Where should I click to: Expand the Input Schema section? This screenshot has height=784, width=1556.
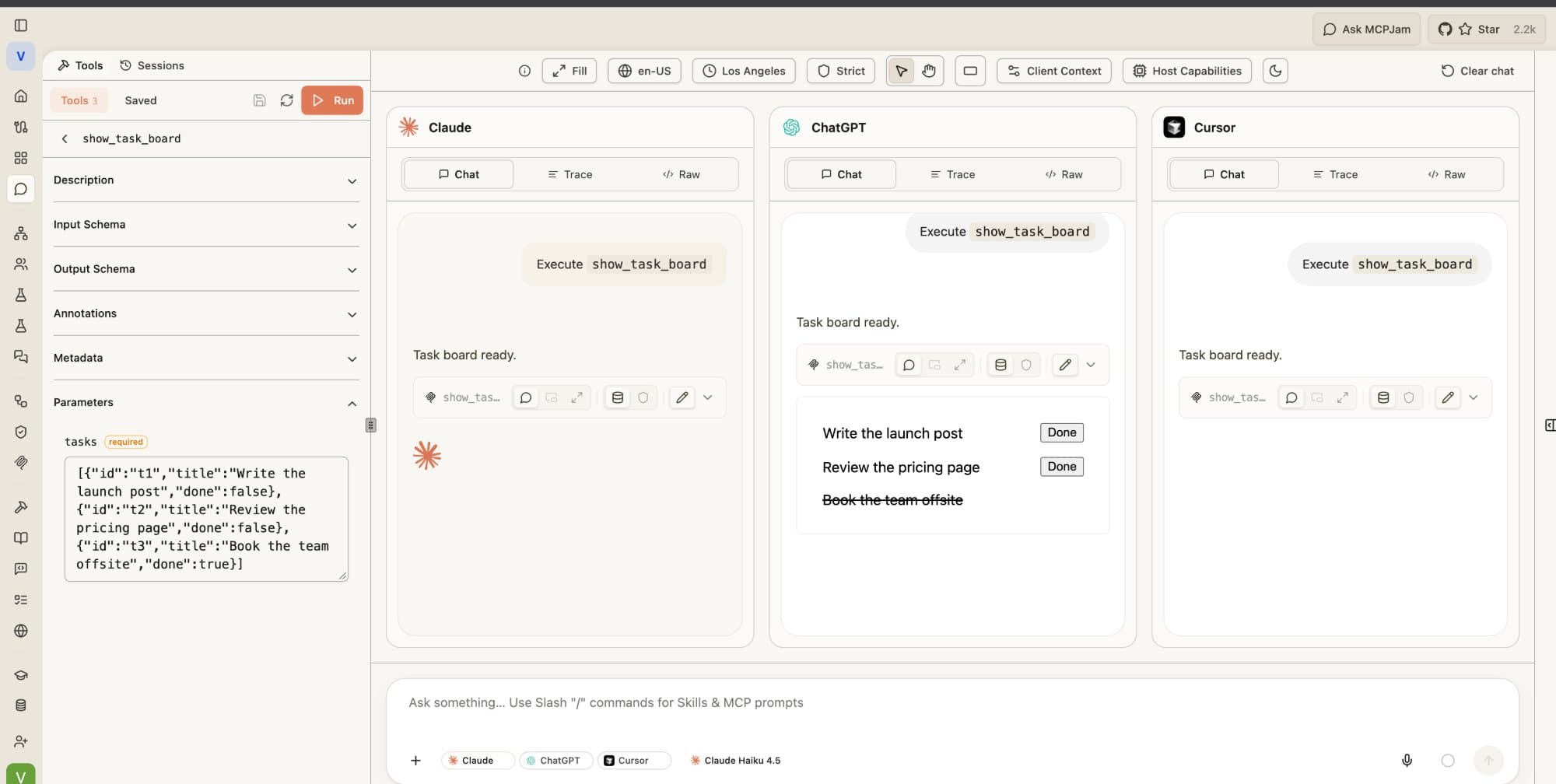[206, 225]
